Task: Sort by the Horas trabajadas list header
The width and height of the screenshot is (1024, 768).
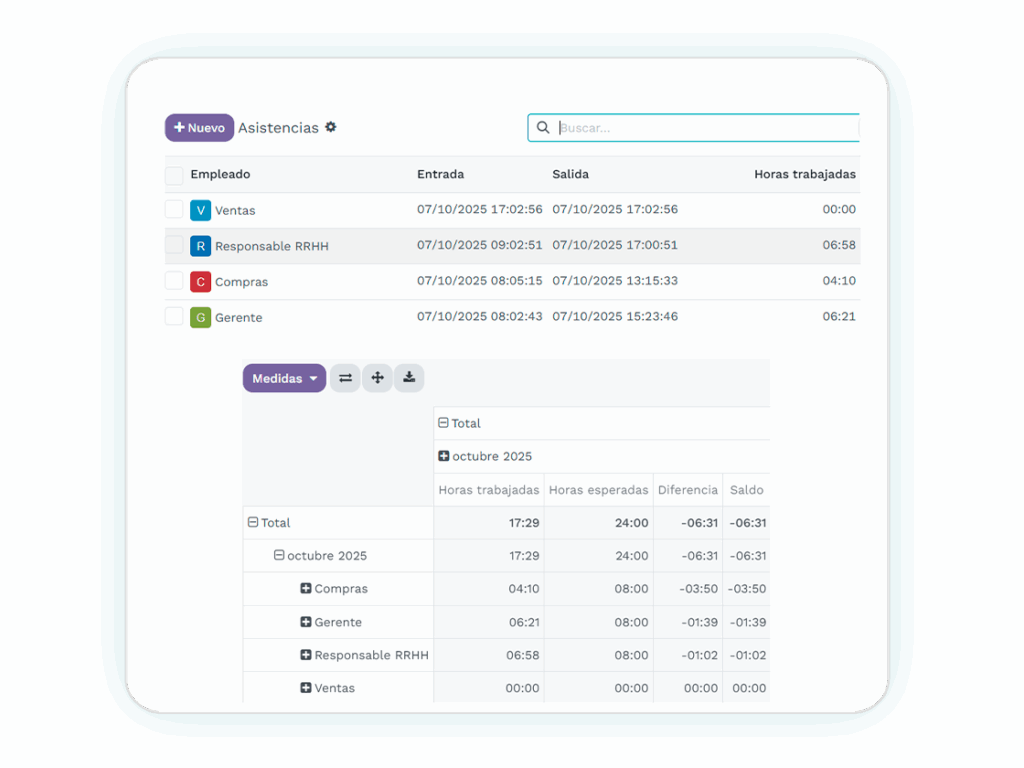Action: (x=804, y=174)
